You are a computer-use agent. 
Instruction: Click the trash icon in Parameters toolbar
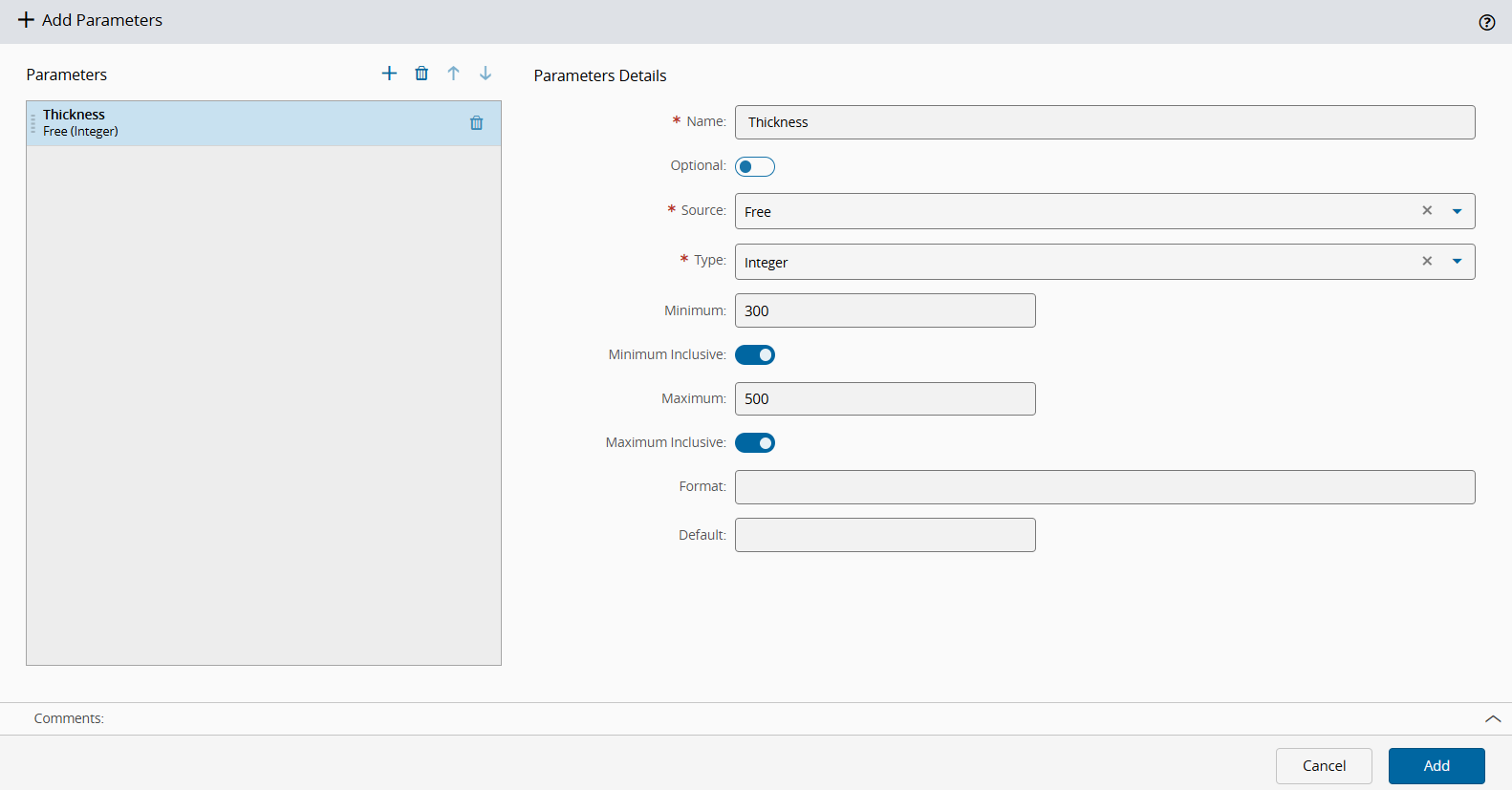coord(421,74)
